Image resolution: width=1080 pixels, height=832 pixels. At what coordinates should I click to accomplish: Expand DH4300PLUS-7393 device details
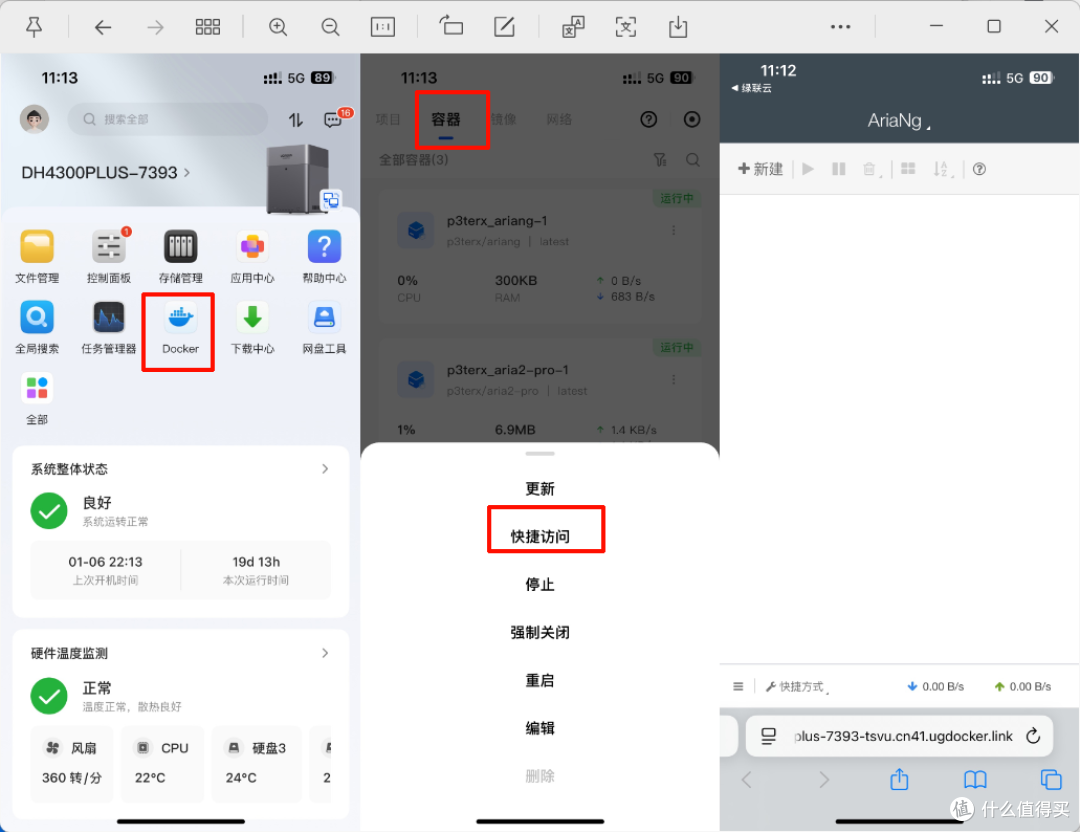105,172
